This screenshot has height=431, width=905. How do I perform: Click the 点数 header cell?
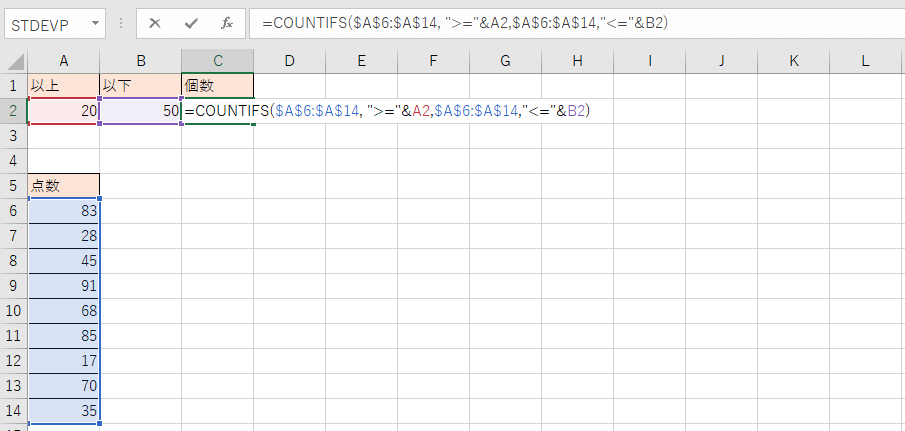coord(64,186)
